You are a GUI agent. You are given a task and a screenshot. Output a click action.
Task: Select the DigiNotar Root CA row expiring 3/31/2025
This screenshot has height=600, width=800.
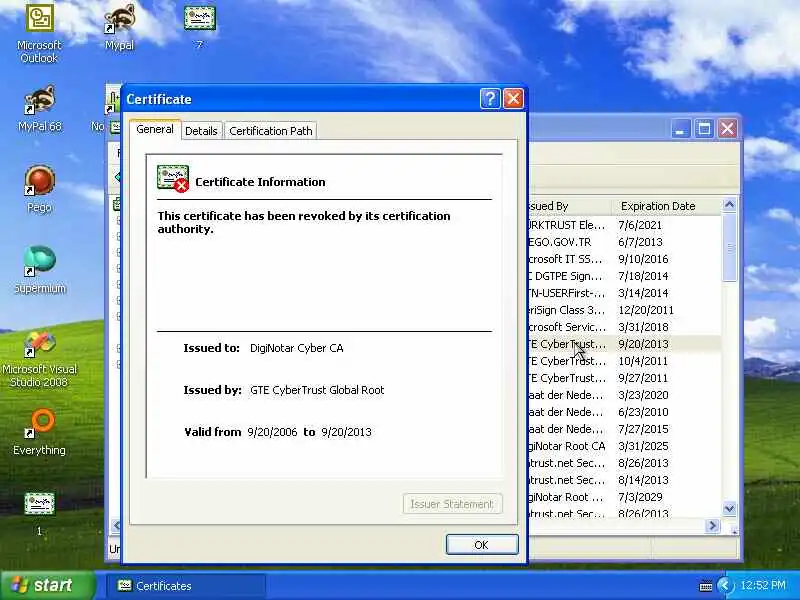click(x=624, y=446)
